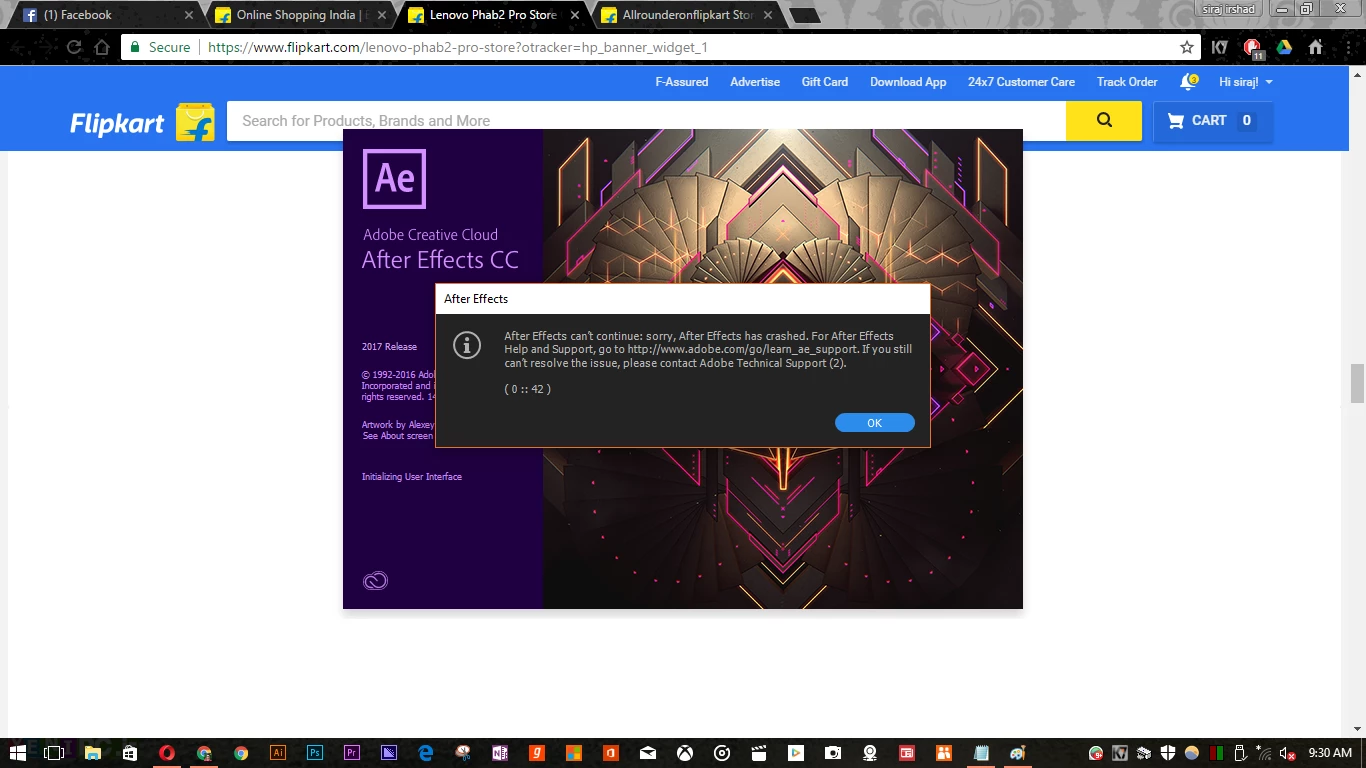The image size is (1366, 768).
Task: Dismiss the After Effects crash dialog with OK
Action: tap(874, 423)
